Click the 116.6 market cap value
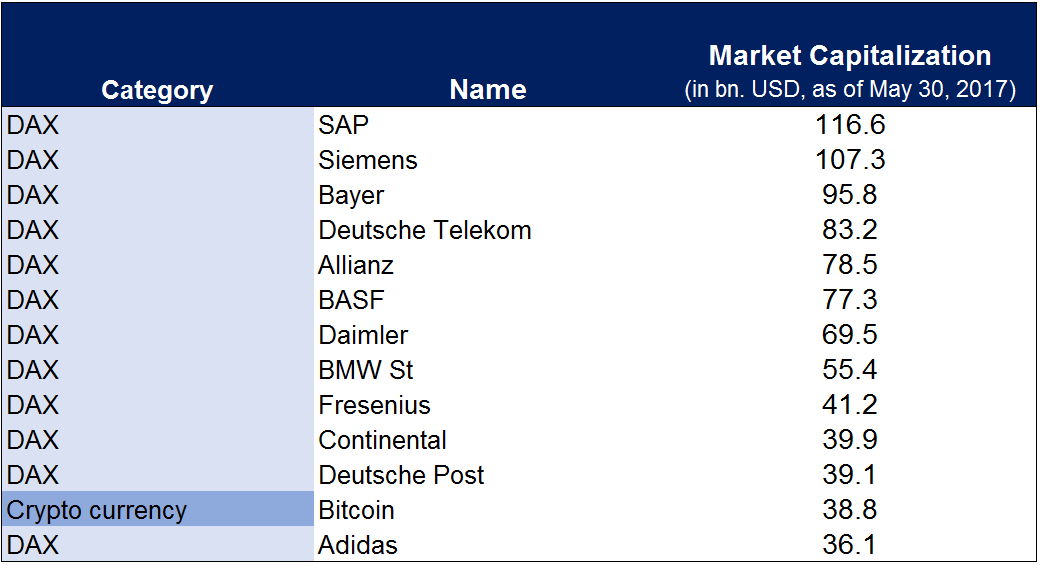The height and width of the screenshot is (565, 1040). coord(849,125)
